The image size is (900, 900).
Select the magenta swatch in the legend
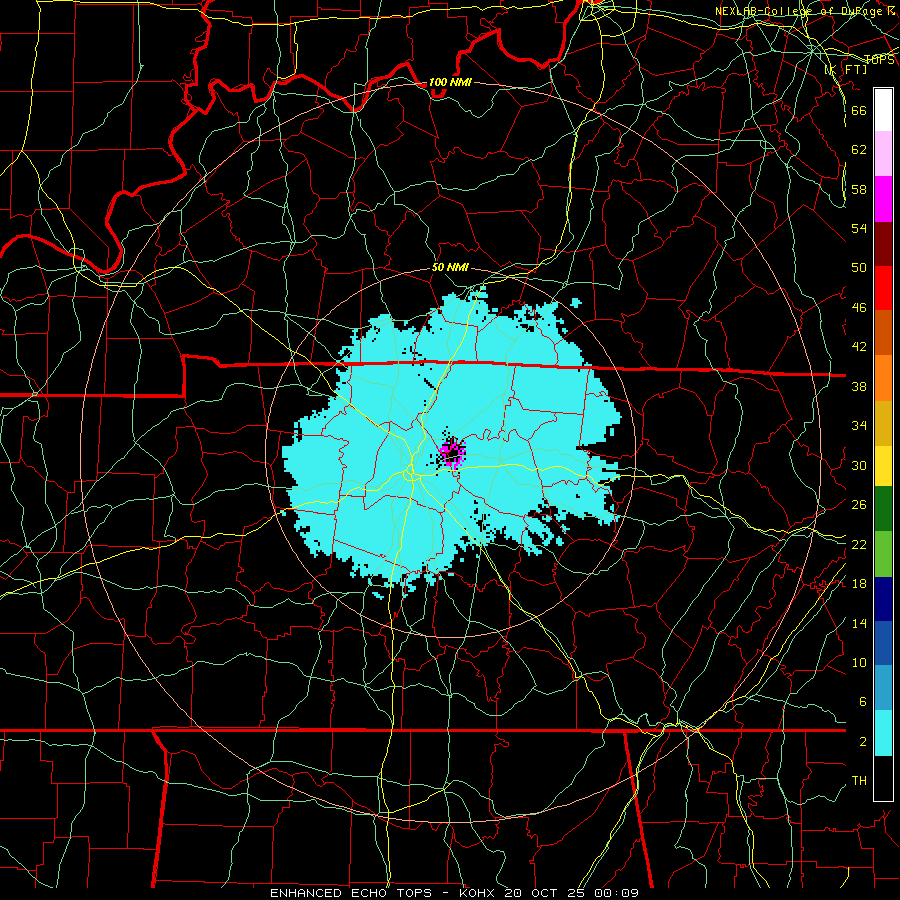[x=883, y=199]
